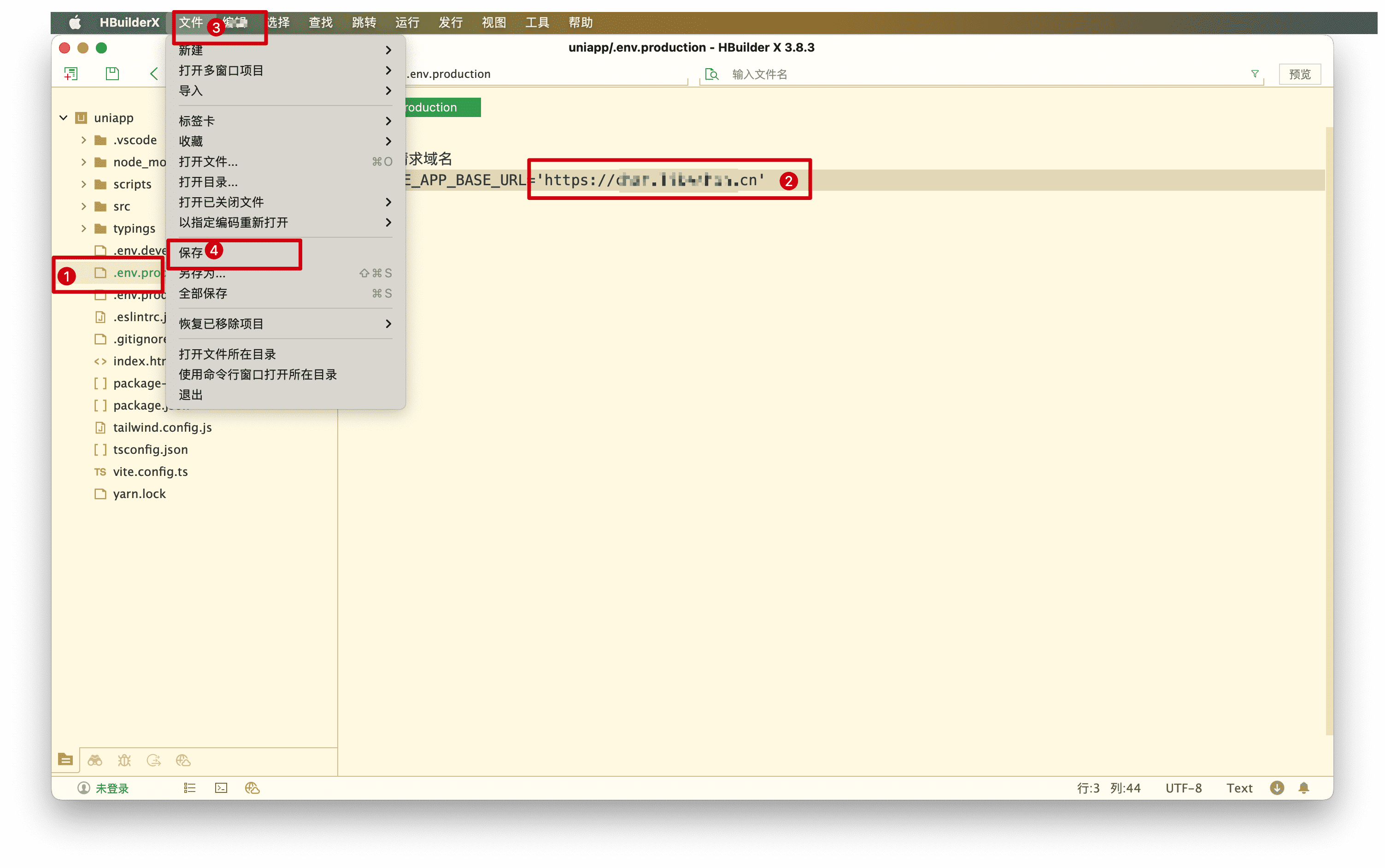The width and height of the screenshot is (1385, 868).
Task: Open the terminal icon in status bar
Action: click(221, 788)
